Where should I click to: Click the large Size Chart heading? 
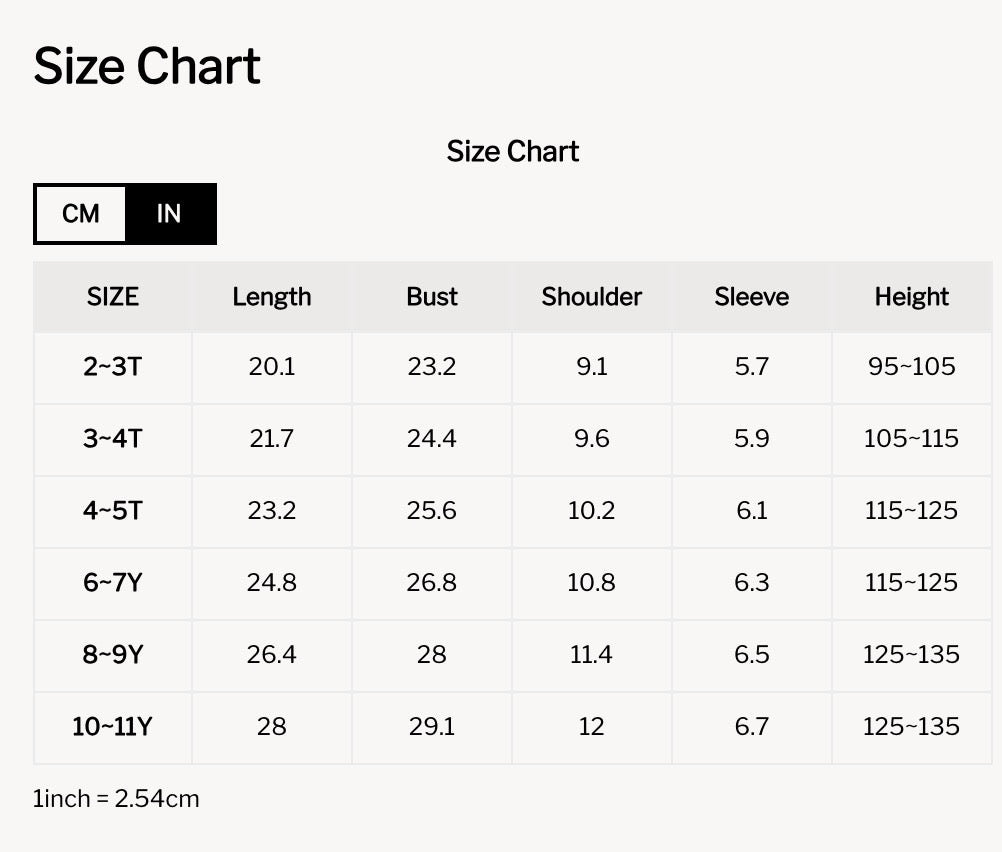(x=147, y=66)
